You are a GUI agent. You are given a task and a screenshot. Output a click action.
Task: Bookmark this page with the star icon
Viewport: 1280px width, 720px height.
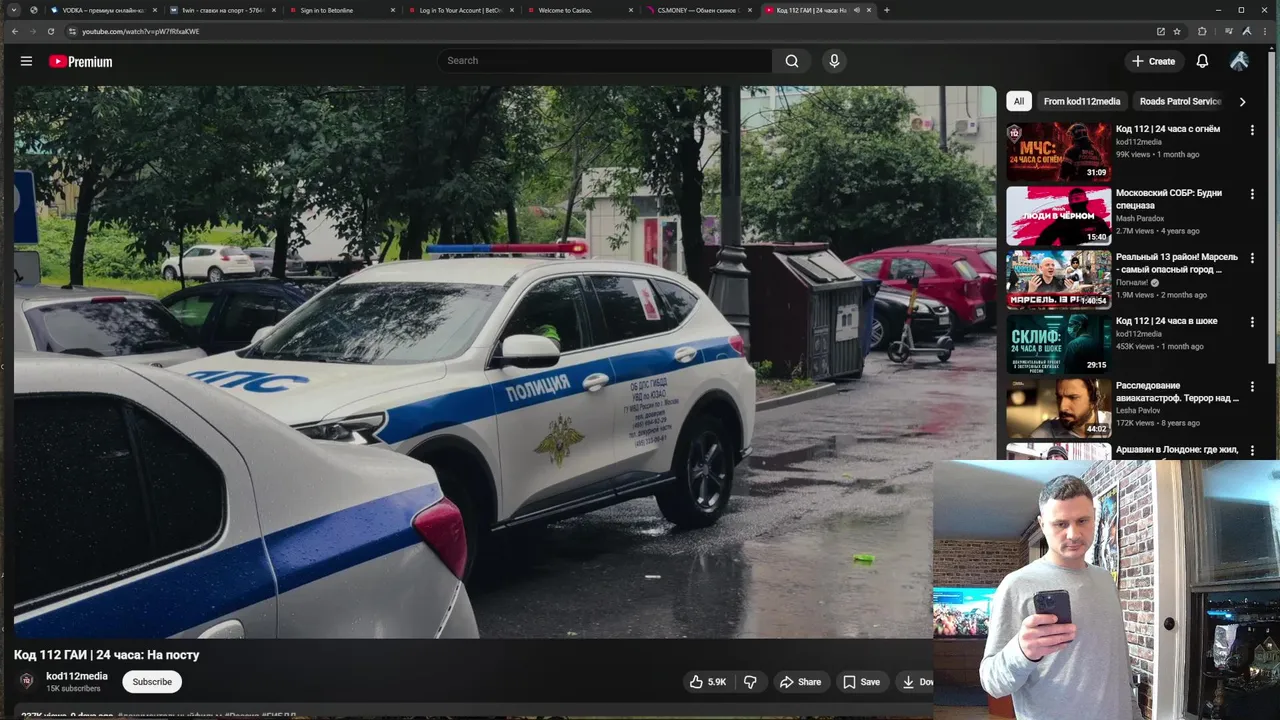[x=1177, y=31]
